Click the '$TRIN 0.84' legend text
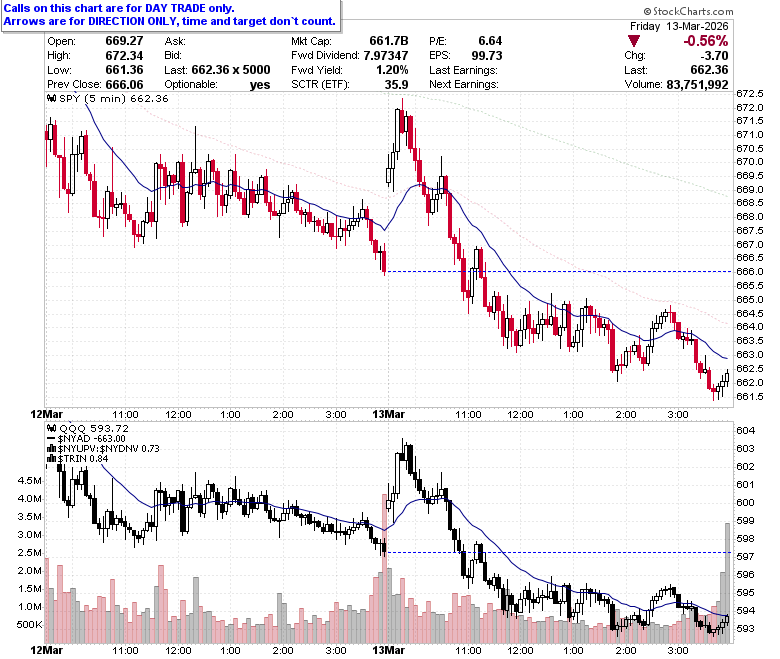The height and width of the screenshot is (659, 780). point(83,459)
